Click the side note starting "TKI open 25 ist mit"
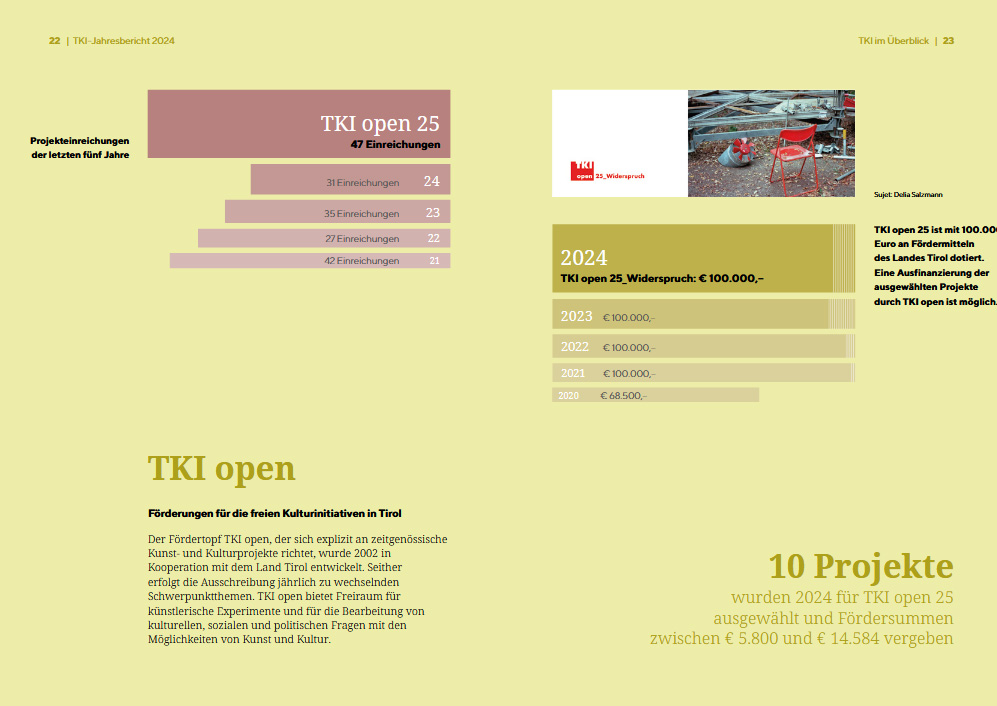Image resolution: width=997 pixels, height=706 pixels. pyautogui.click(x=935, y=265)
